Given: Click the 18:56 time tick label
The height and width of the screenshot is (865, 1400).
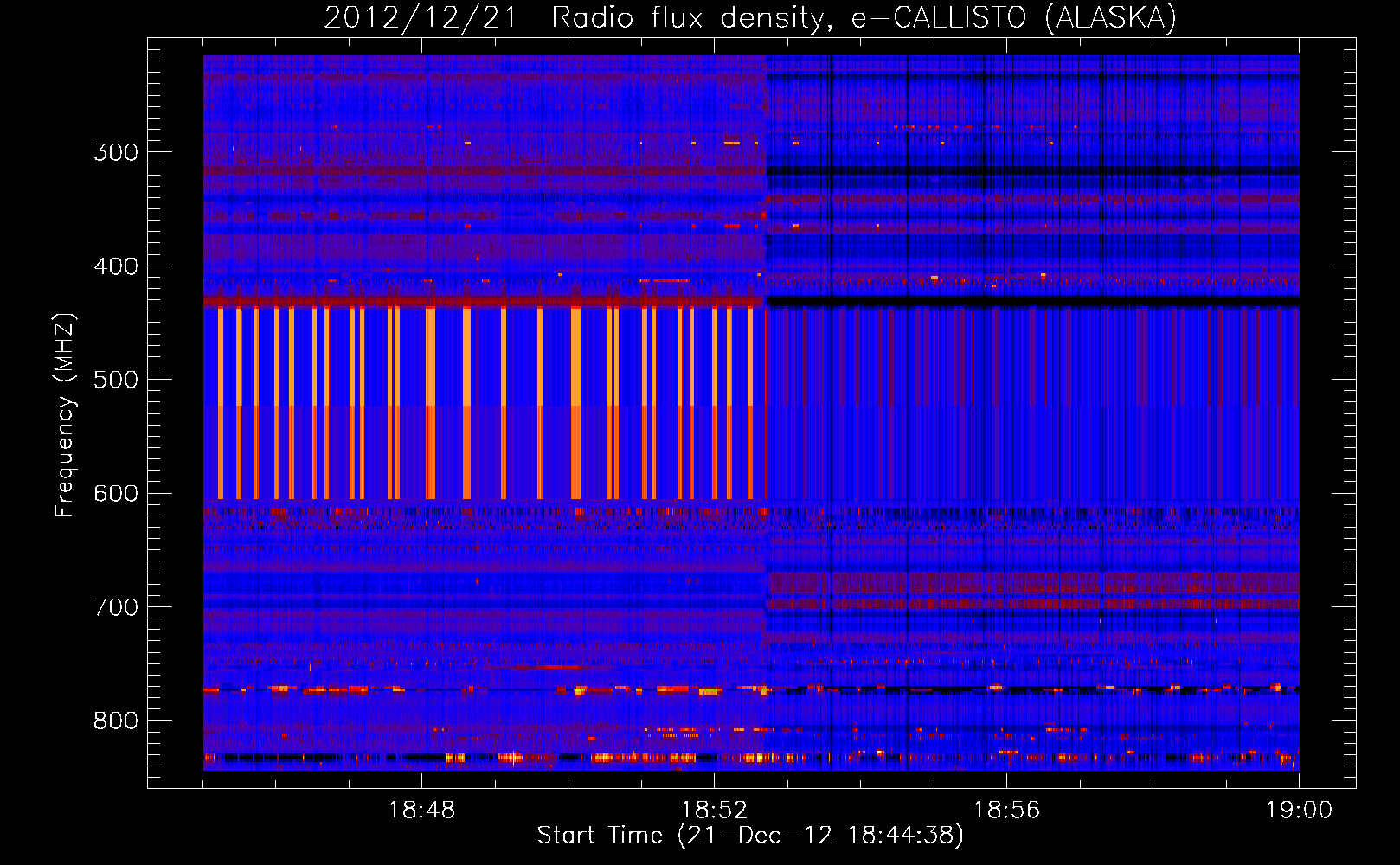Looking at the screenshot, I should point(1006,811).
